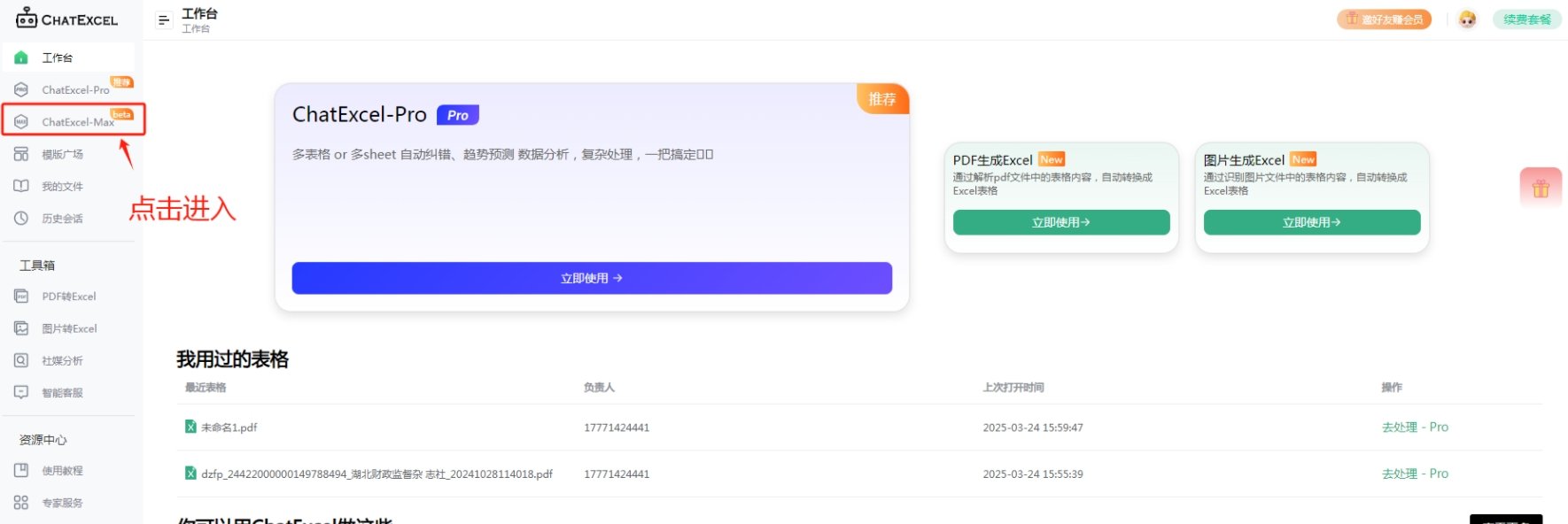Open the dzfp_ 湖北财政监督杂志社 pdf file
1568x524 pixels.
(376, 474)
